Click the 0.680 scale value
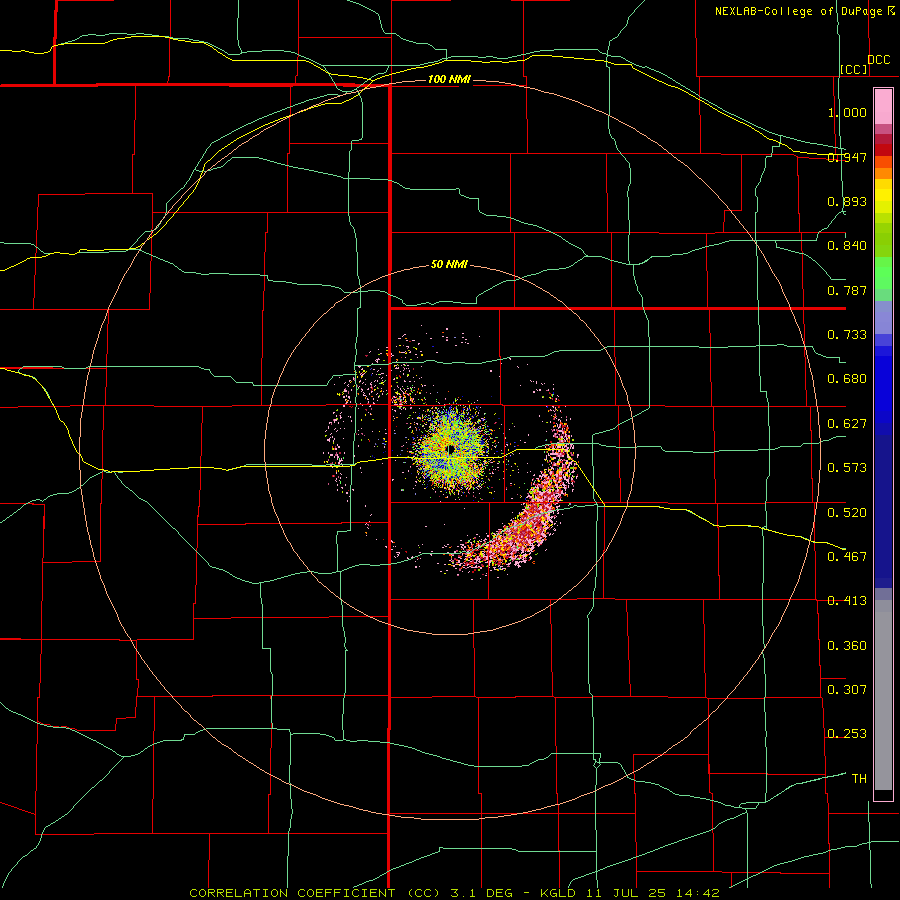 pos(847,379)
